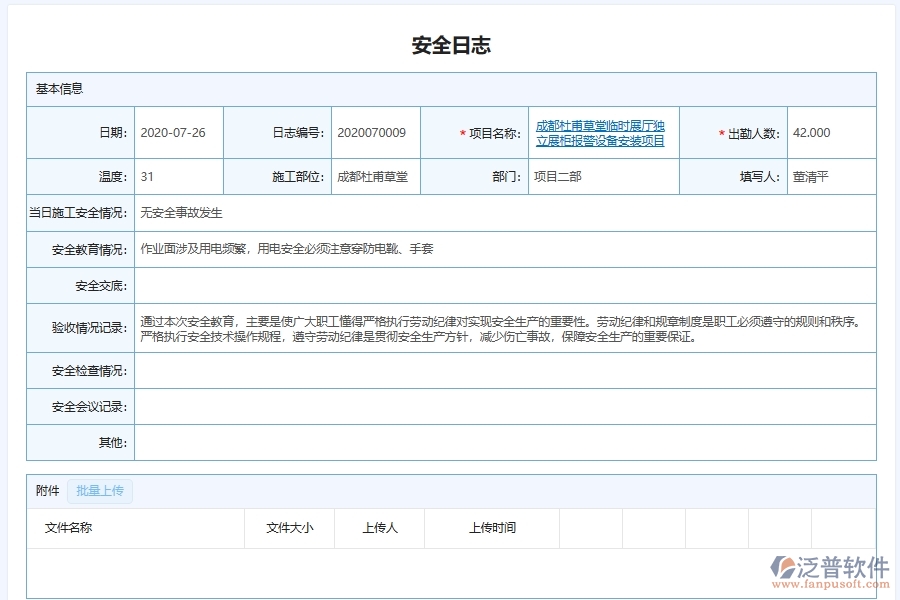Click the 安全教育情况 text row
The width and height of the screenshot is (900, 600).
[x=400, y=249]
